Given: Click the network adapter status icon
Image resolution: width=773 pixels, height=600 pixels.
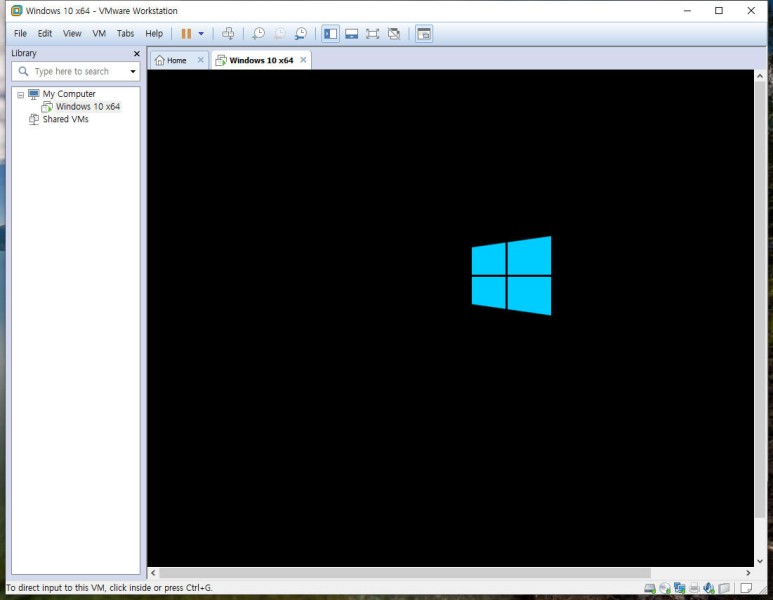Looking at the screenshot, I should coord(679,588).
